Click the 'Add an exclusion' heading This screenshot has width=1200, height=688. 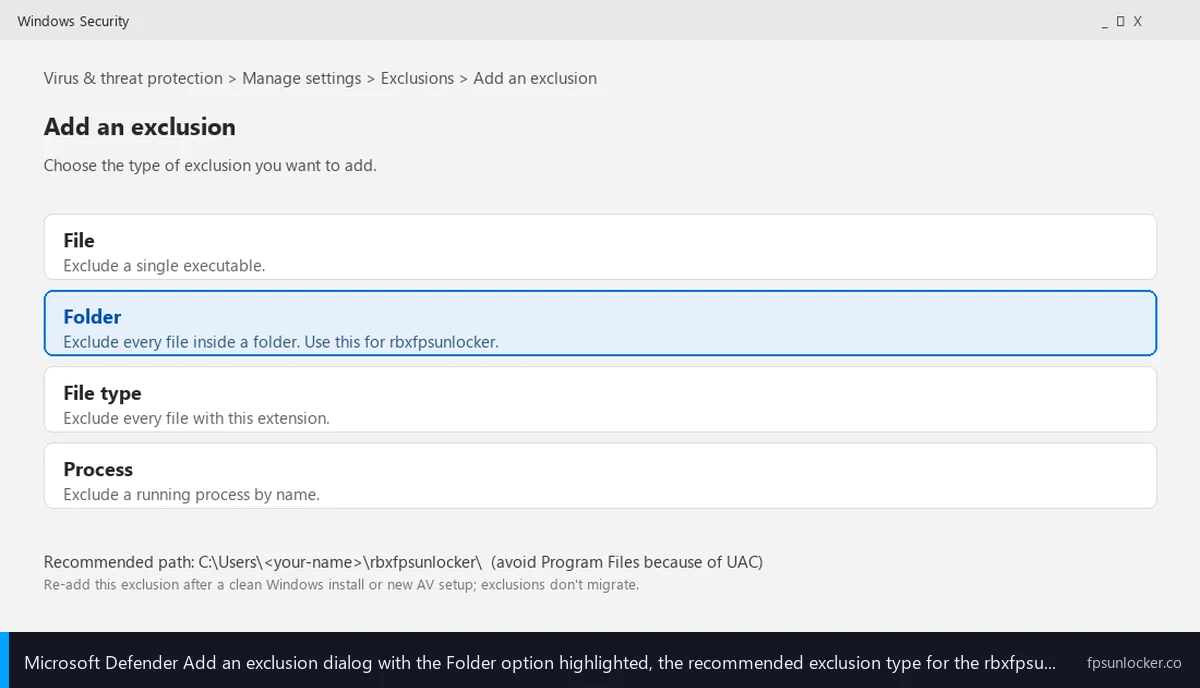[x=140, y=127]
